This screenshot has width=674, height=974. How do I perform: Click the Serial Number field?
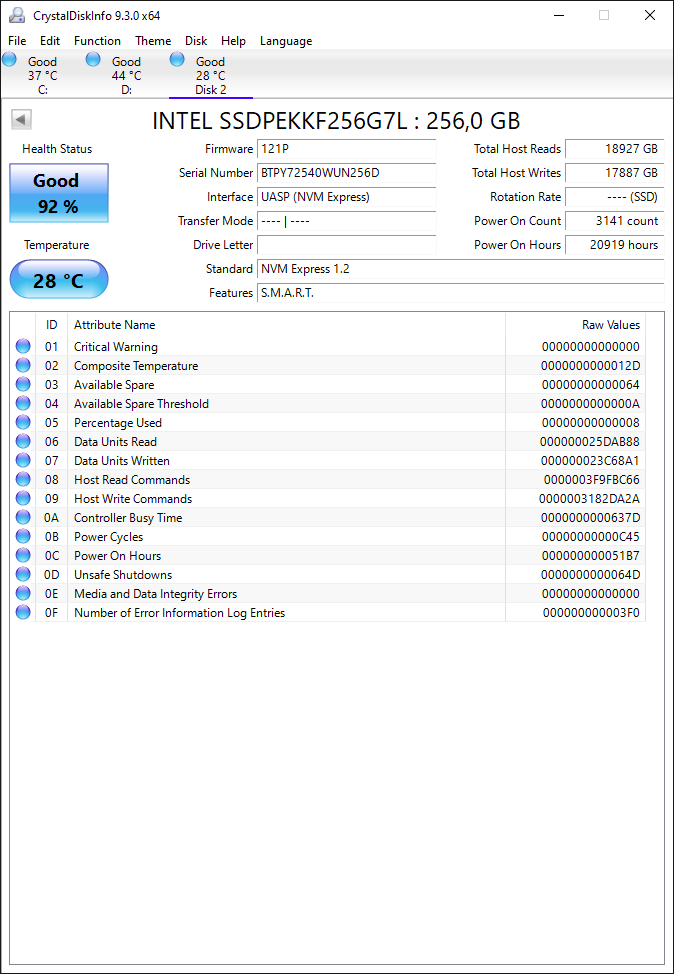(x=347, y=173)
